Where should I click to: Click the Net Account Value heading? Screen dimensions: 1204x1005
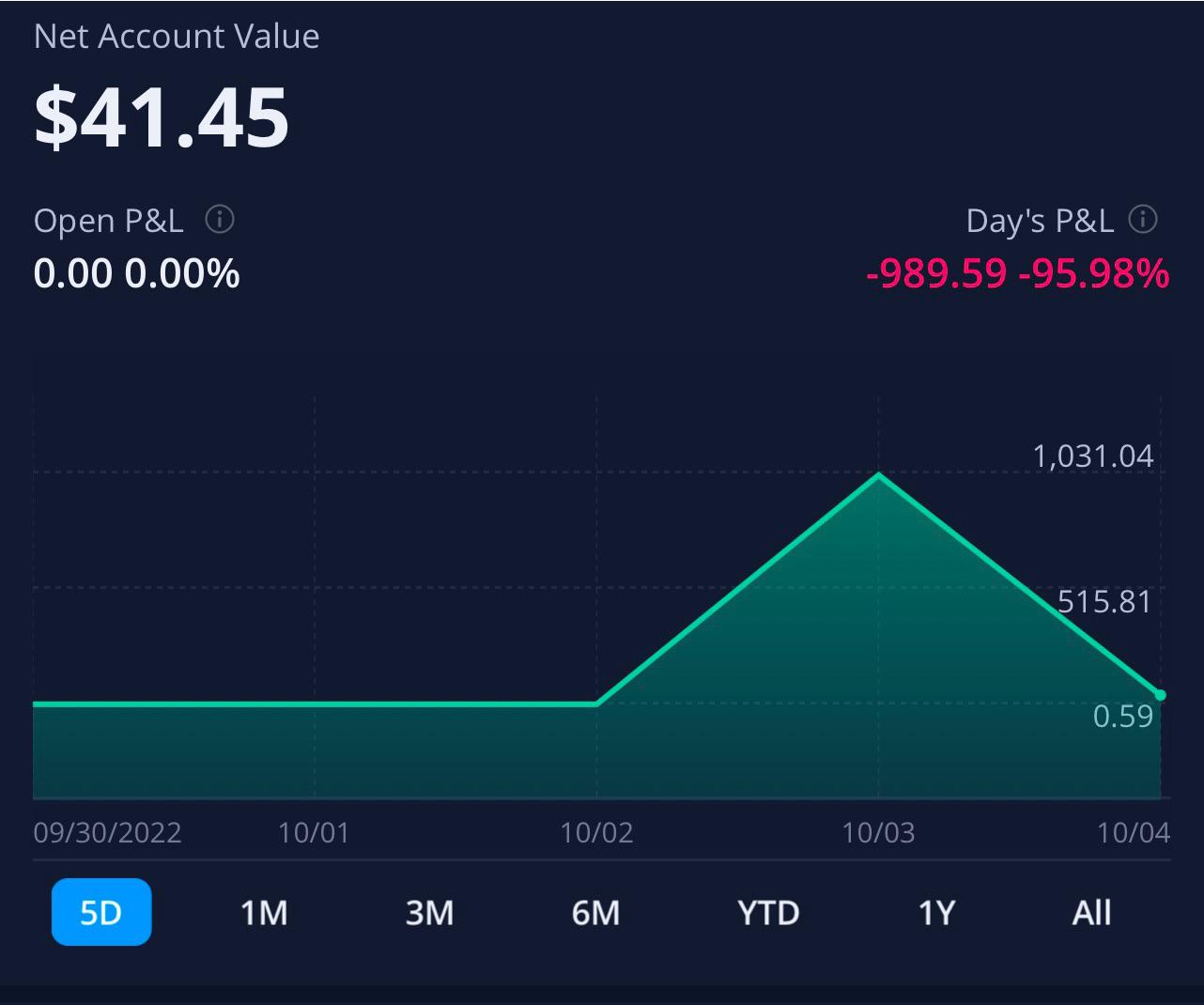(177, 37)
